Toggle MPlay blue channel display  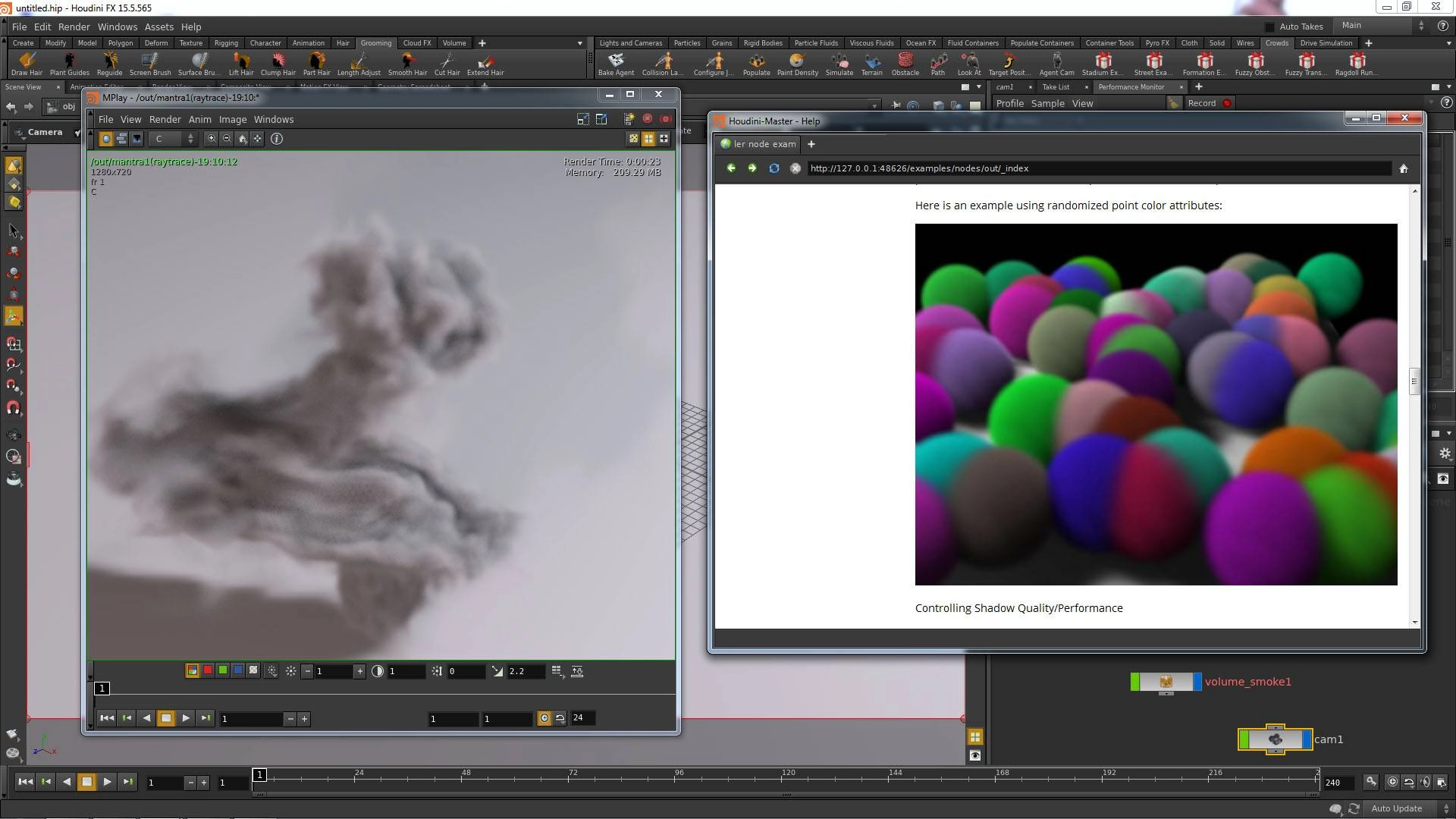coord(238,670)
